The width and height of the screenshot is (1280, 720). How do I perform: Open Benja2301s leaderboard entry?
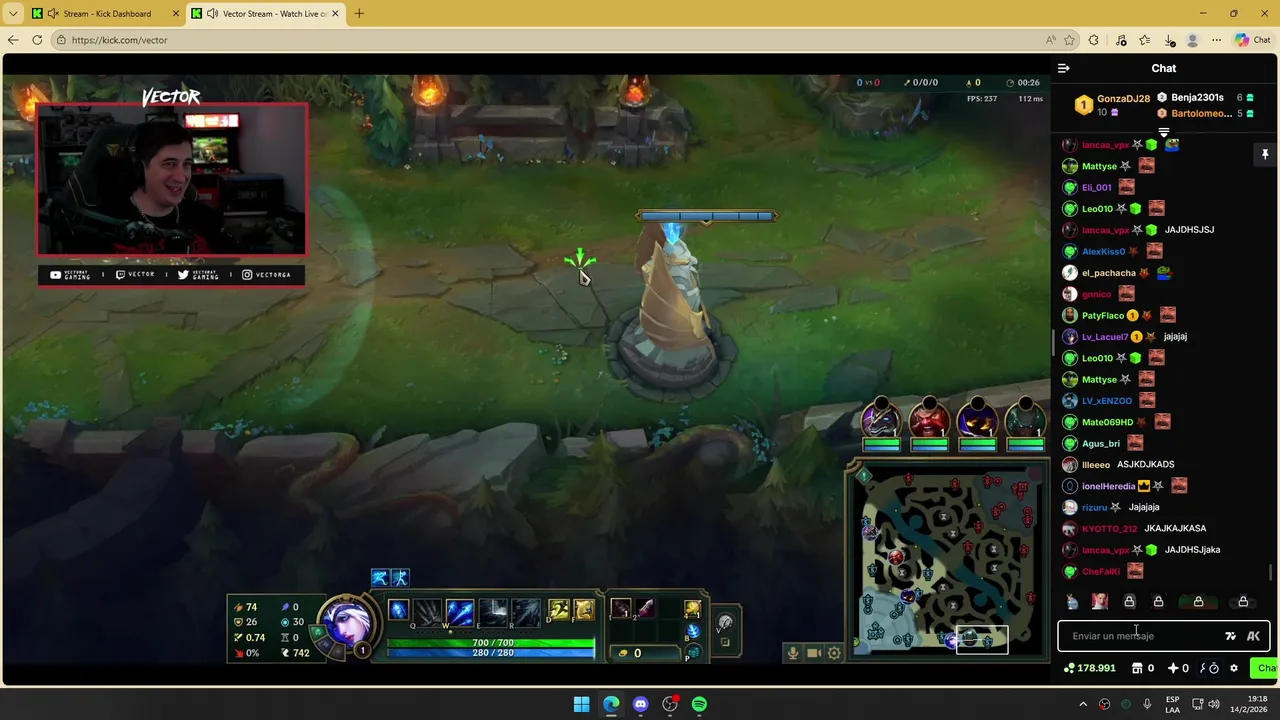[x=1197, y=98]
